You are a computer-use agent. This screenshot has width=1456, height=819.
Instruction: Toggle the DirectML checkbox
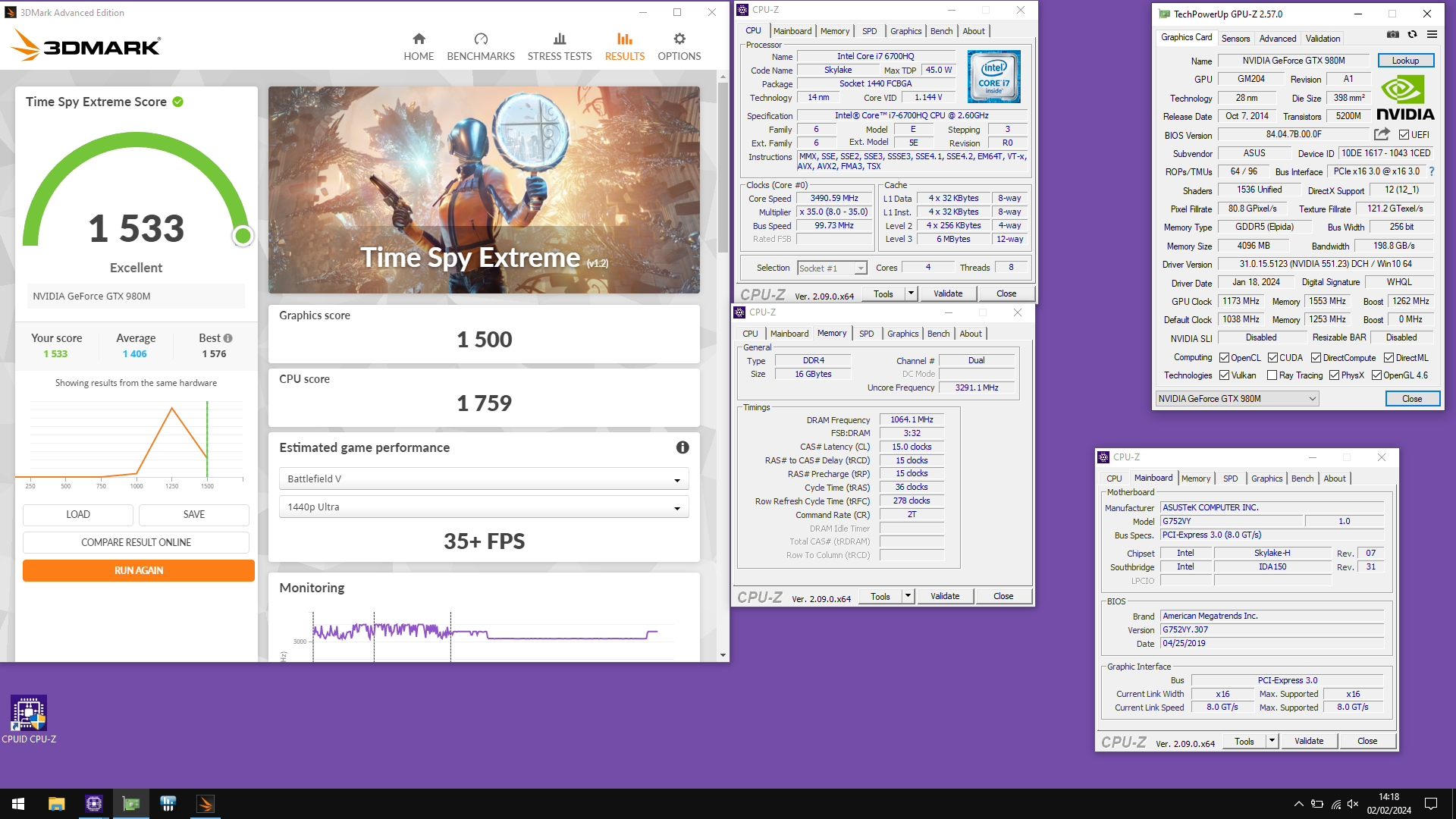1389,358
